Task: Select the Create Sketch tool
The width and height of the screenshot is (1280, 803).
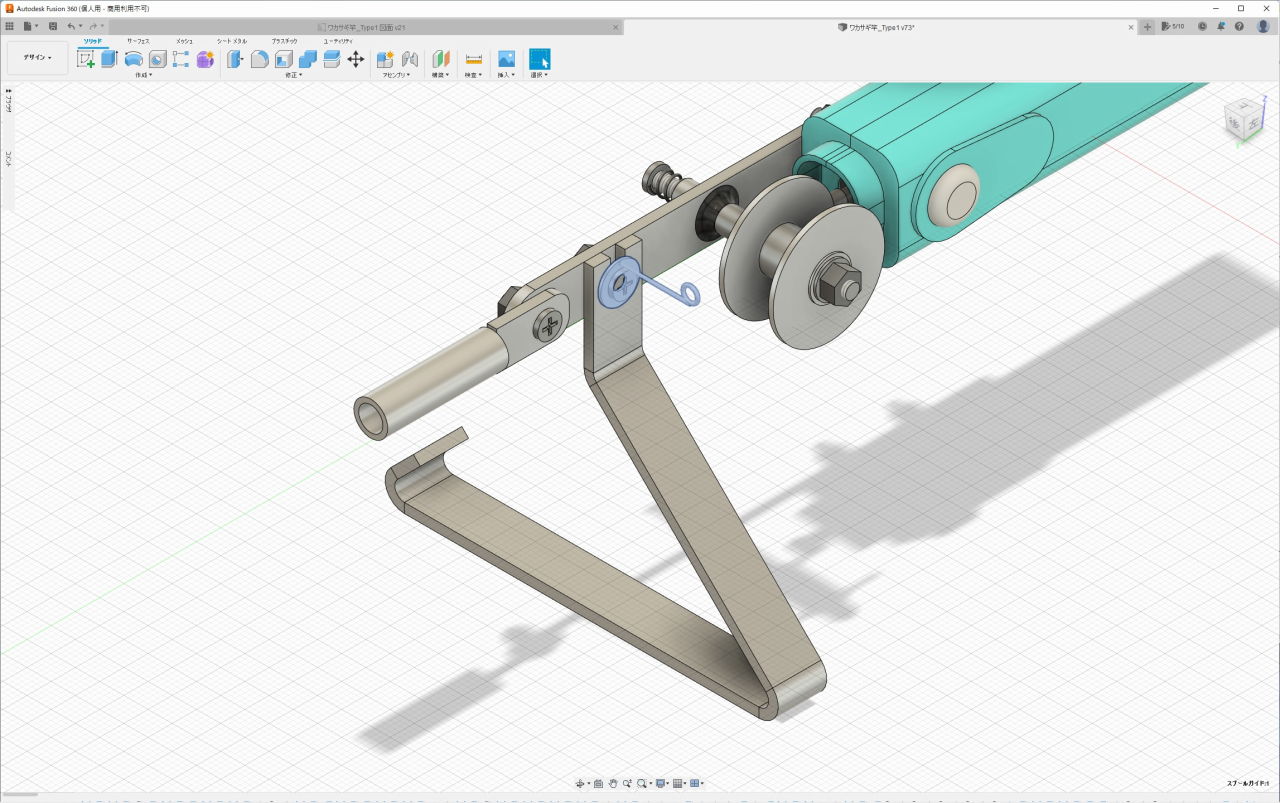Action: coord(86,59)
